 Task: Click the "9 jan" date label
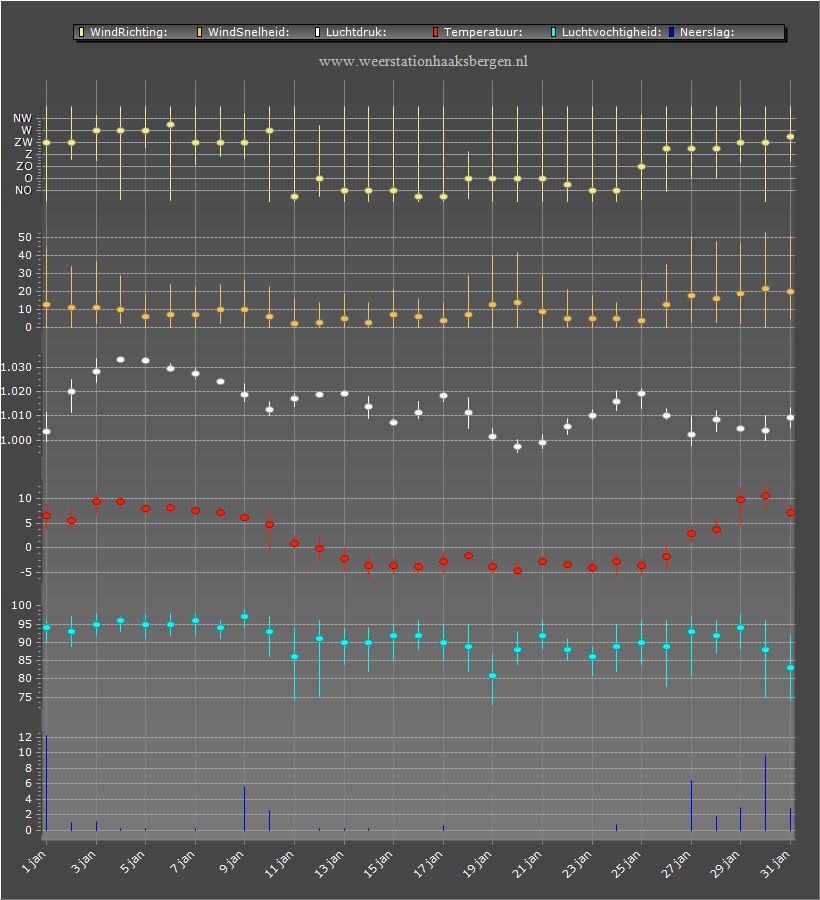coord(232,862)
